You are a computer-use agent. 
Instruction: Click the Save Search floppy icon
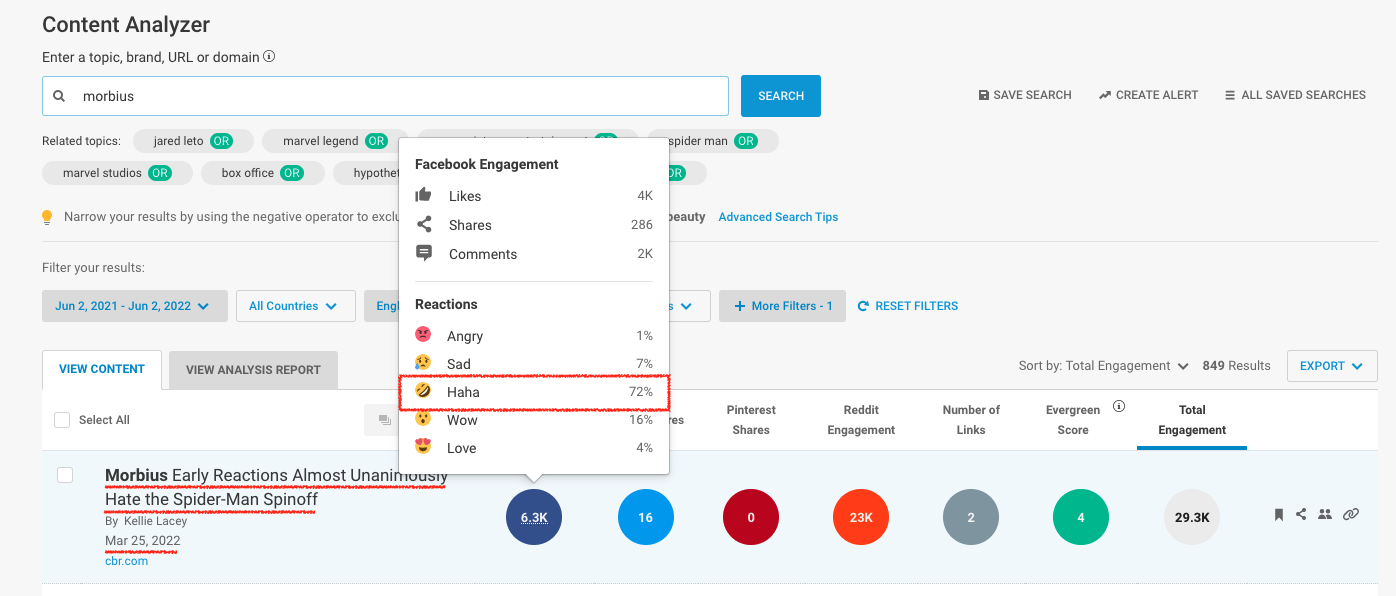(x=983, y=95)
